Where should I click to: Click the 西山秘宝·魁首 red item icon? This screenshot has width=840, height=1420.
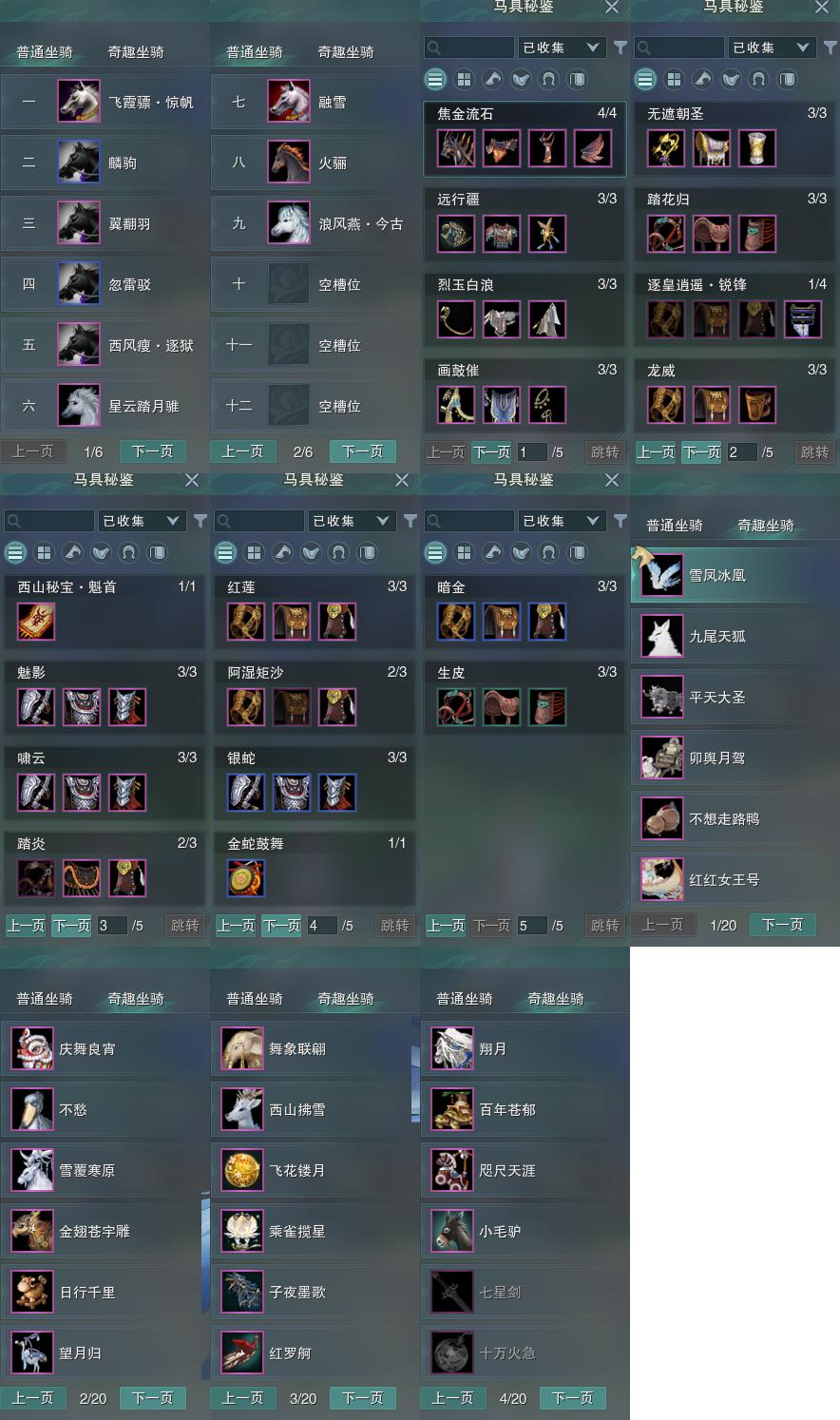coord(36,622)
